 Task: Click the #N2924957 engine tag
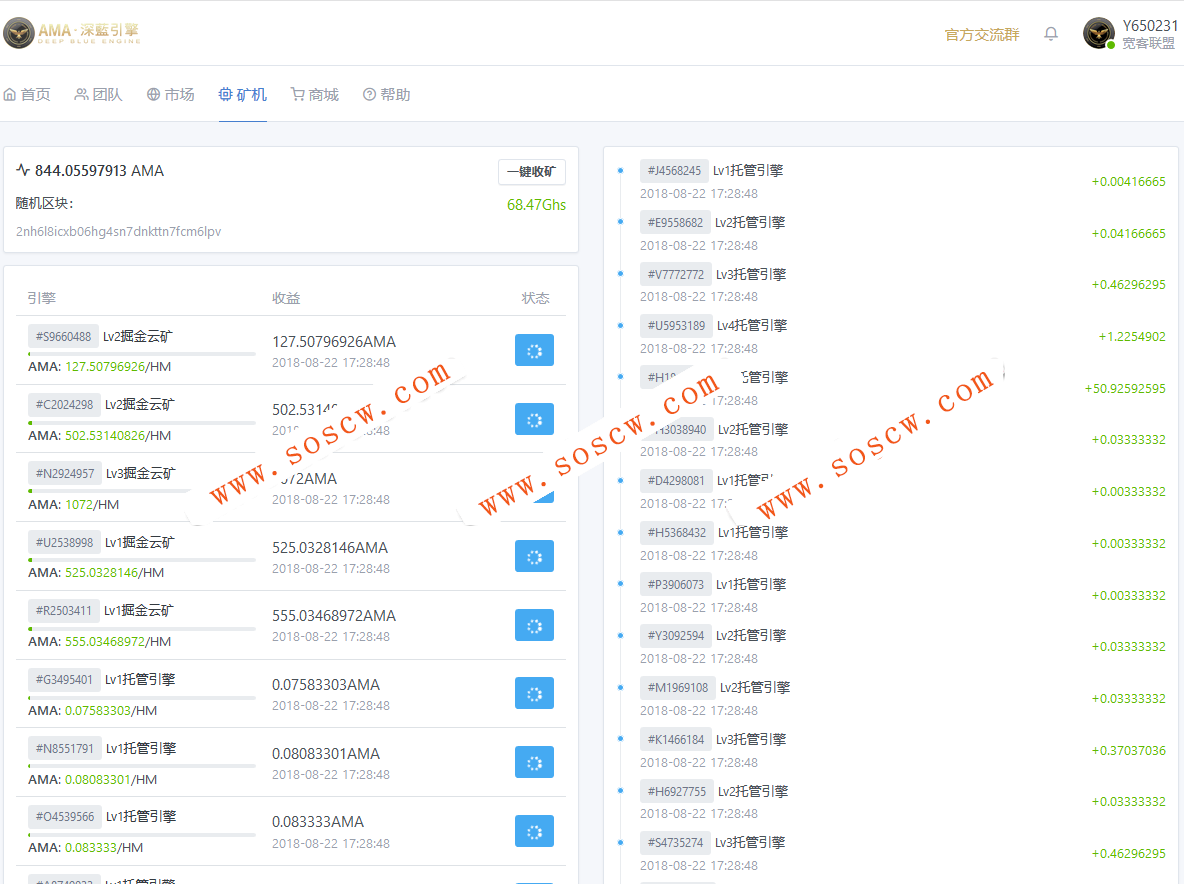pyautogui.click(x=65, y=473)
